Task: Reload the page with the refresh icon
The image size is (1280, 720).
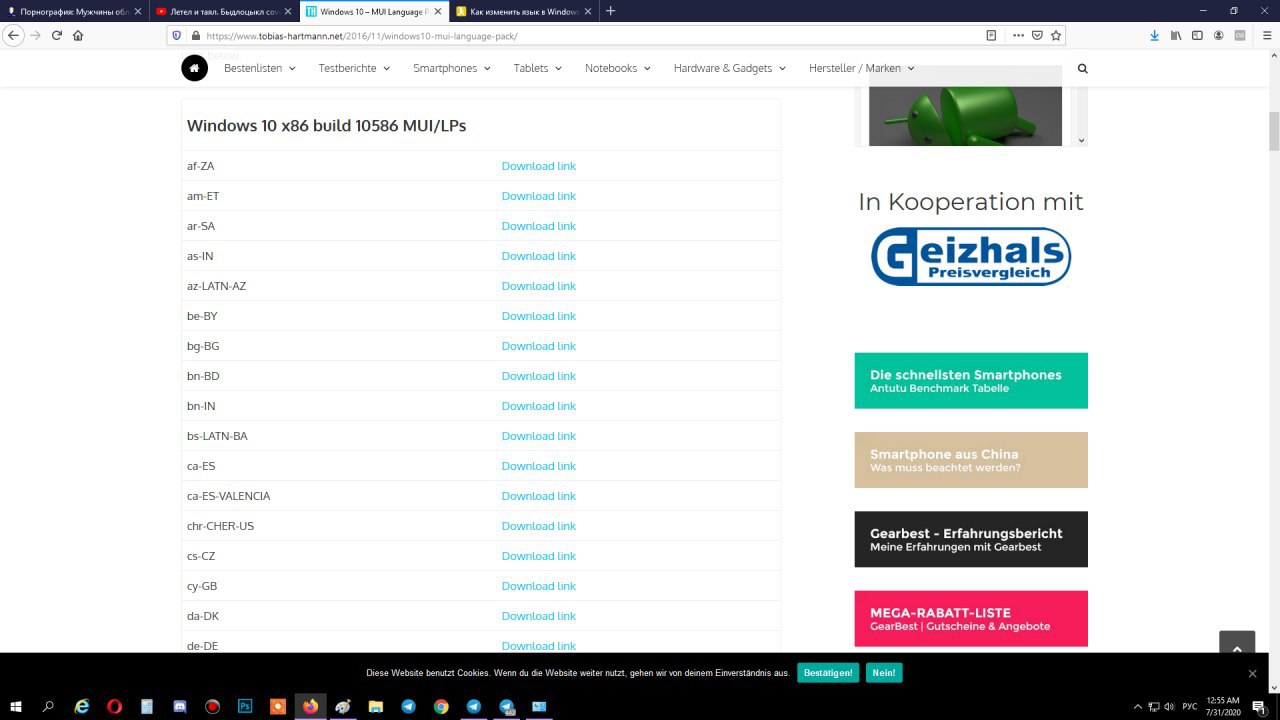Action: pos(57,35)
